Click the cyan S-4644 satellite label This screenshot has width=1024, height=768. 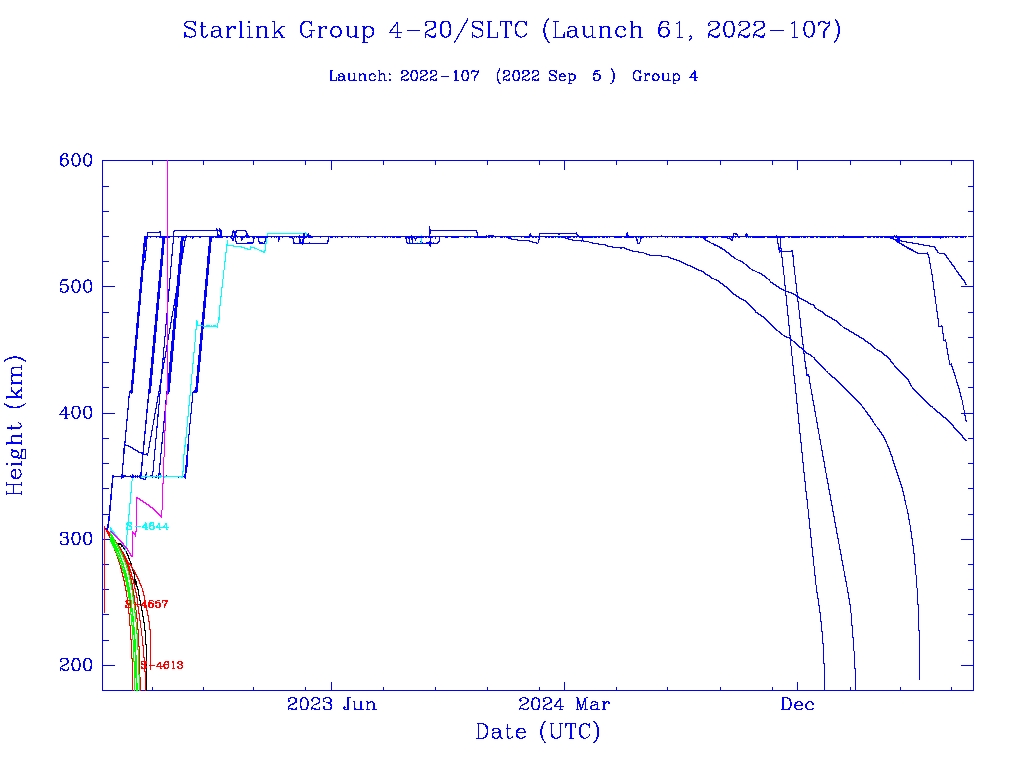pos(147,526)
